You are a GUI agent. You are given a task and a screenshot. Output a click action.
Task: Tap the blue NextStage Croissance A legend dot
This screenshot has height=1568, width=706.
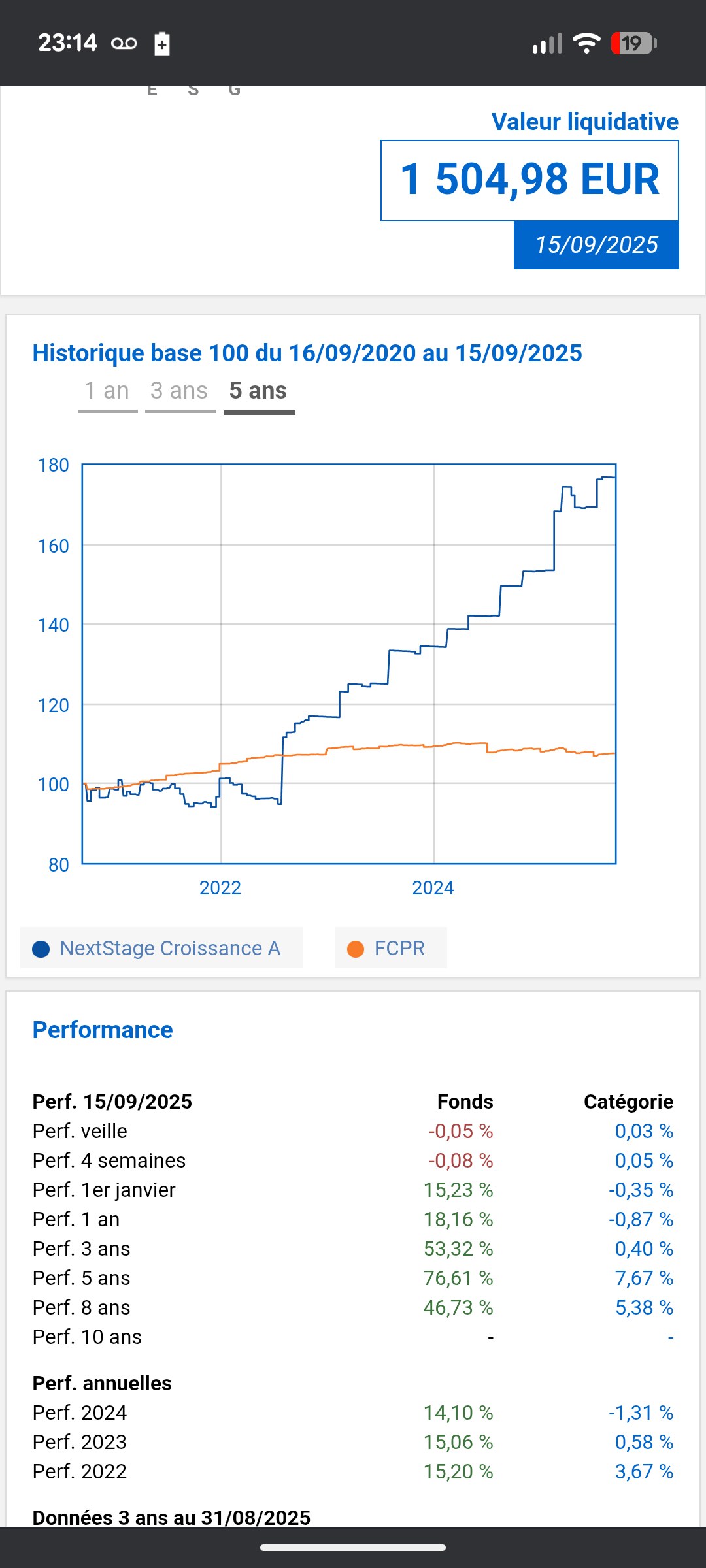point(41,949)
